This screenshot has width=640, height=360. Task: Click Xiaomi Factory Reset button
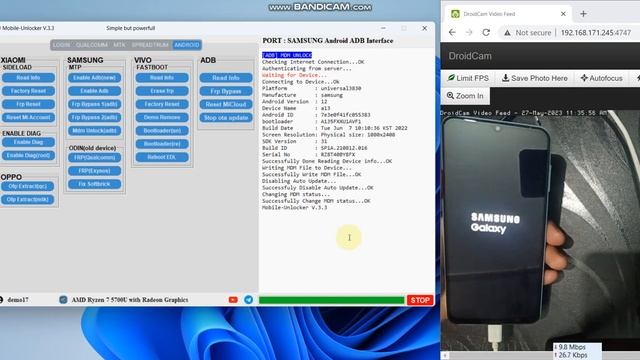tap(28, 91)
